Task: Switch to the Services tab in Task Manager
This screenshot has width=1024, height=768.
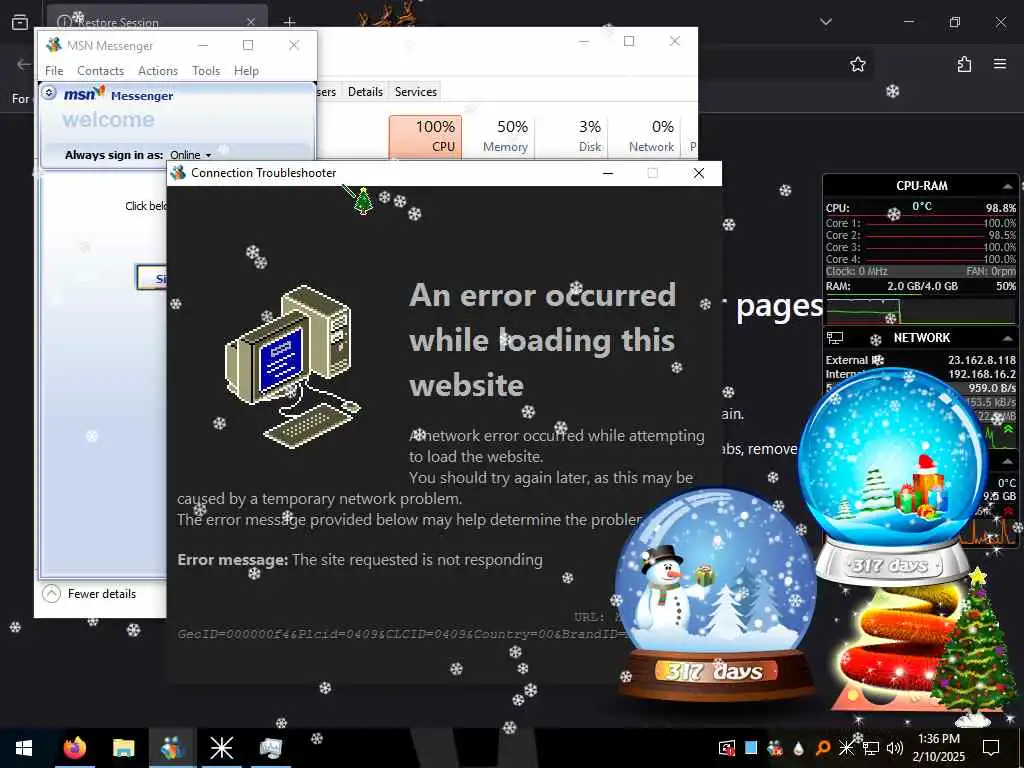Action: [x=415, y=91]
